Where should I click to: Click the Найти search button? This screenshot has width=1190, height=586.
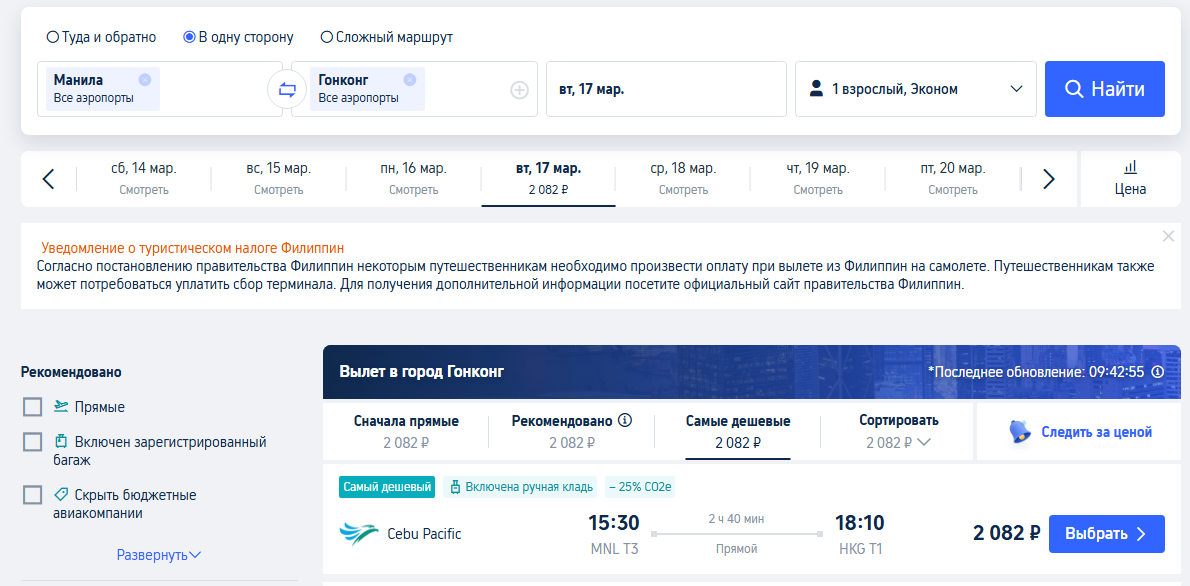(x=1105, y=89)
